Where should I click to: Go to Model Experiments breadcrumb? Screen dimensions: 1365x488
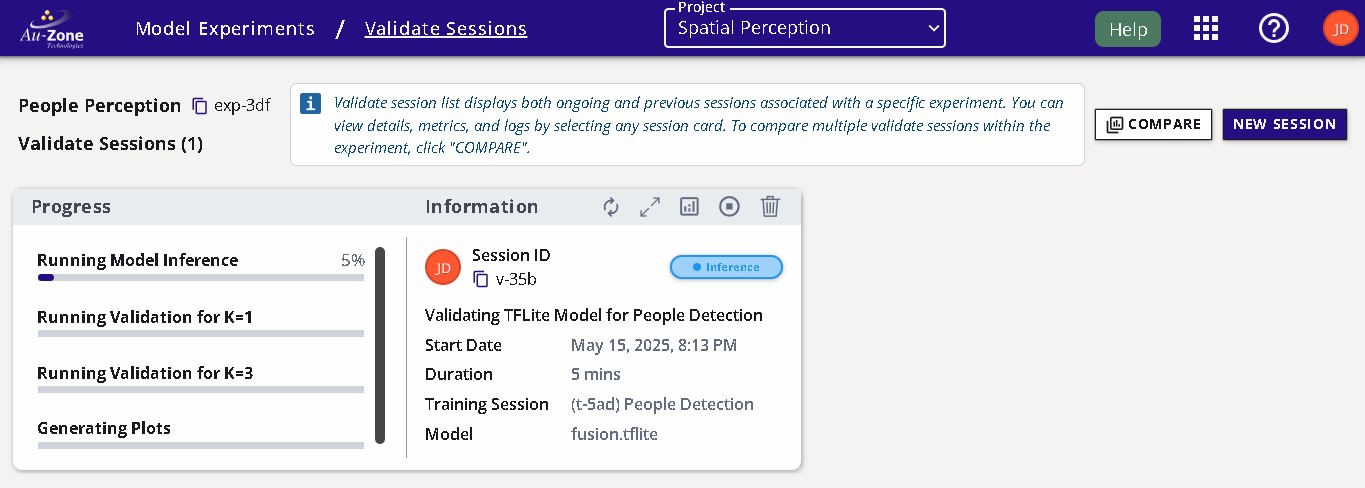225,29
